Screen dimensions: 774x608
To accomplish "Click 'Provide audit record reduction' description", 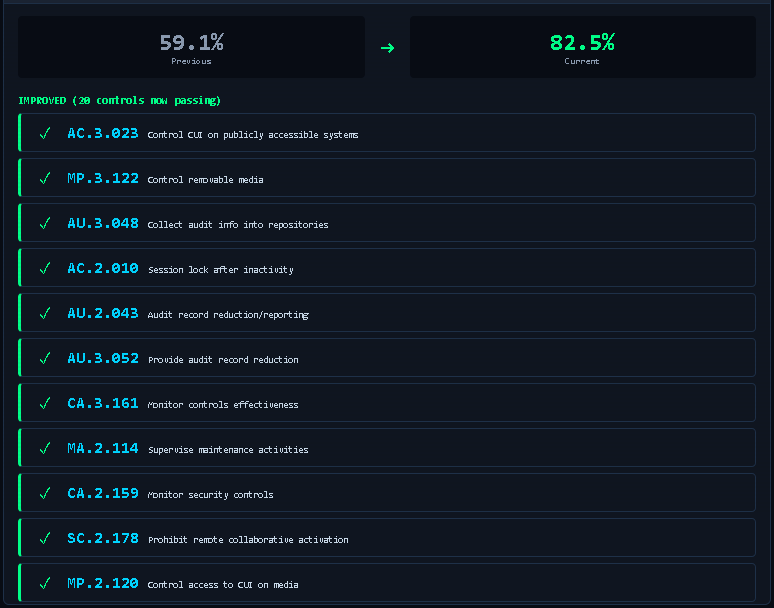I will pyautogui.click(x=223, y=360).
